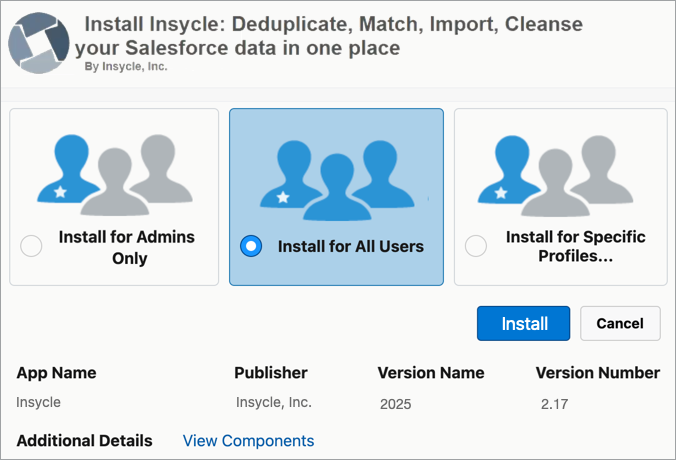Click the All Users group illustration
The width and height of the screenshot is (676, 460).
point(337,181)
